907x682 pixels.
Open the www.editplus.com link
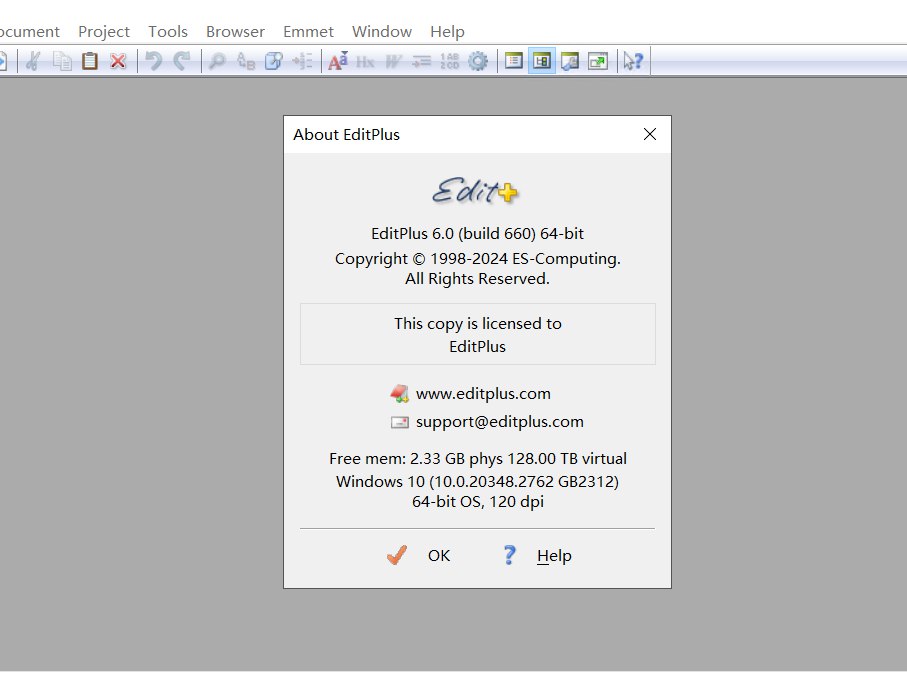[x=483, y=393]
